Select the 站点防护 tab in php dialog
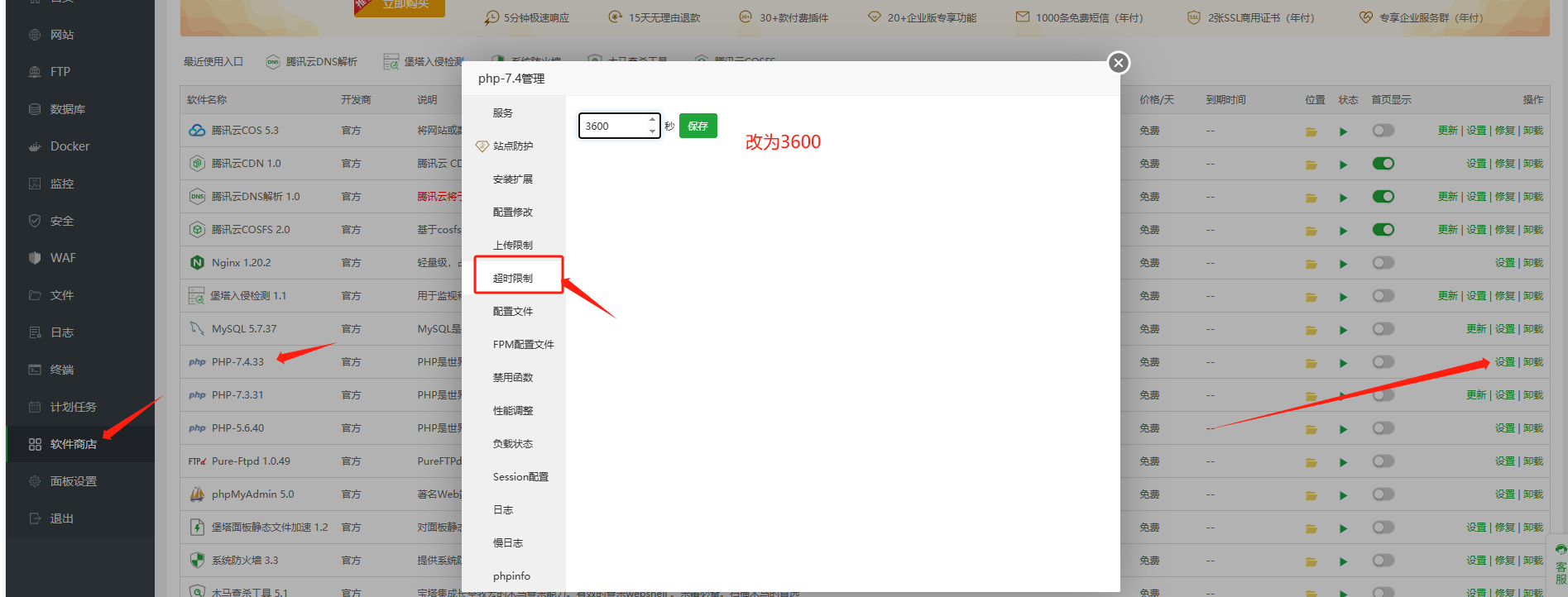 tap(513, 146)
